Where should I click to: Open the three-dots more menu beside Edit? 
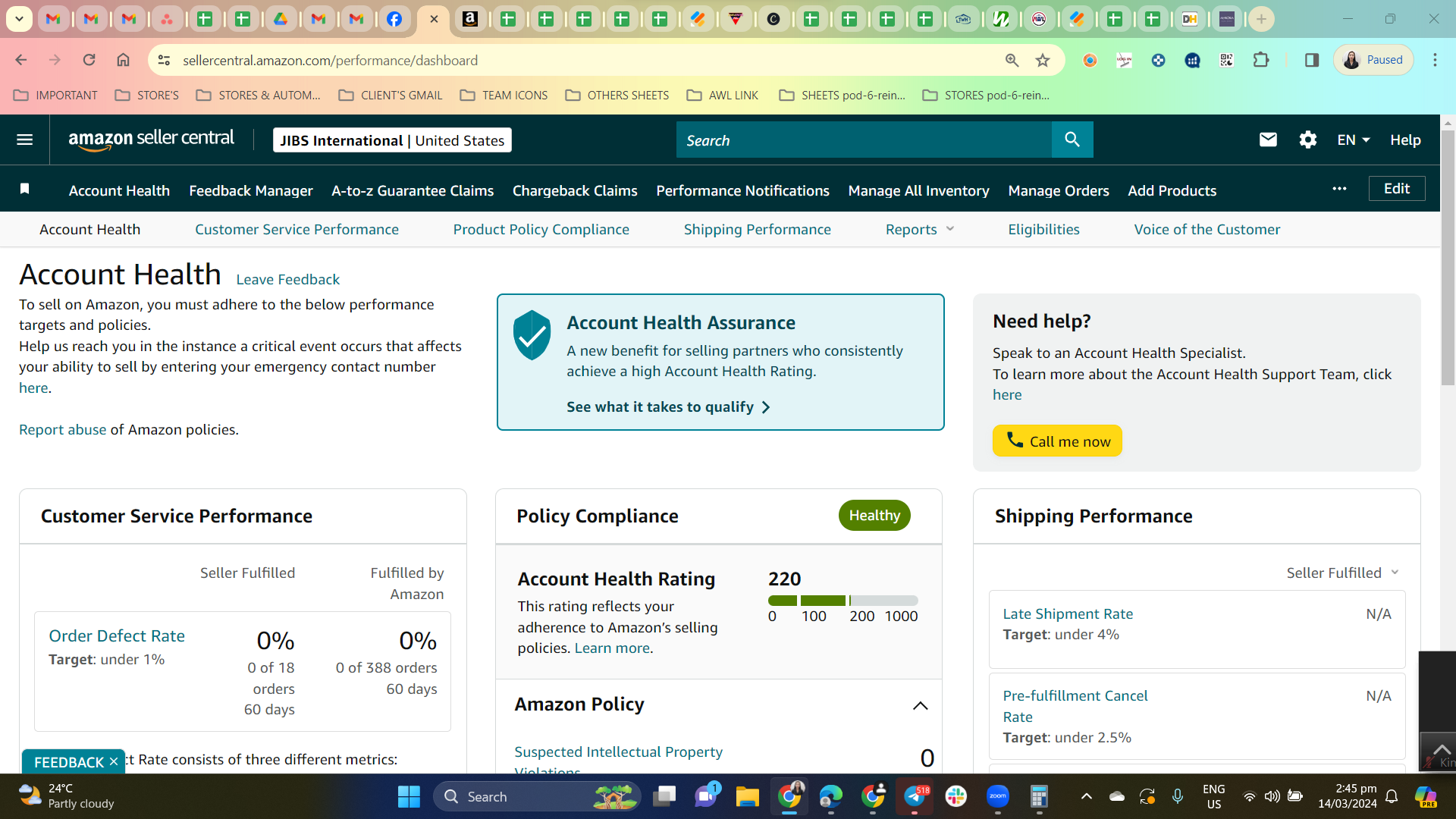(x=1339, y=189)
